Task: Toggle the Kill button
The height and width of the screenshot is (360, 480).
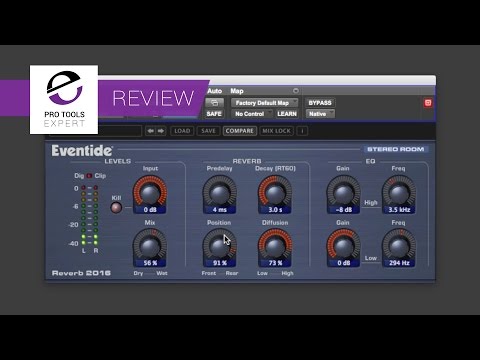Action: [116, 207]
